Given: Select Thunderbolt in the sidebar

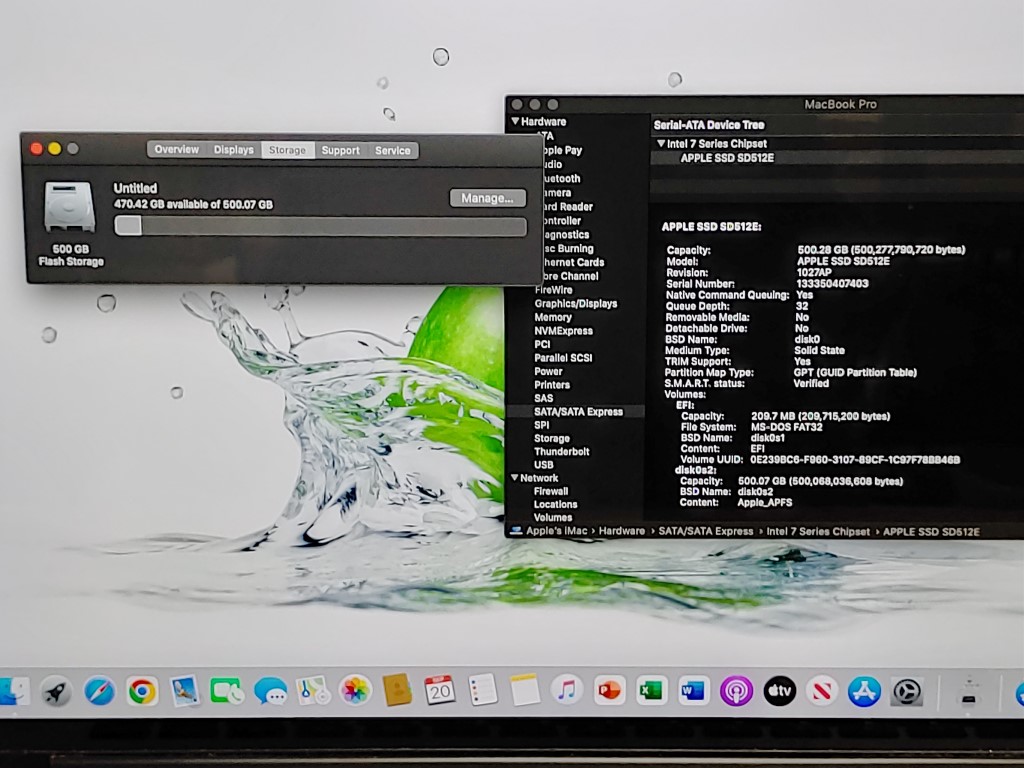Looking at the screenshot, I should tap(562, 452).
